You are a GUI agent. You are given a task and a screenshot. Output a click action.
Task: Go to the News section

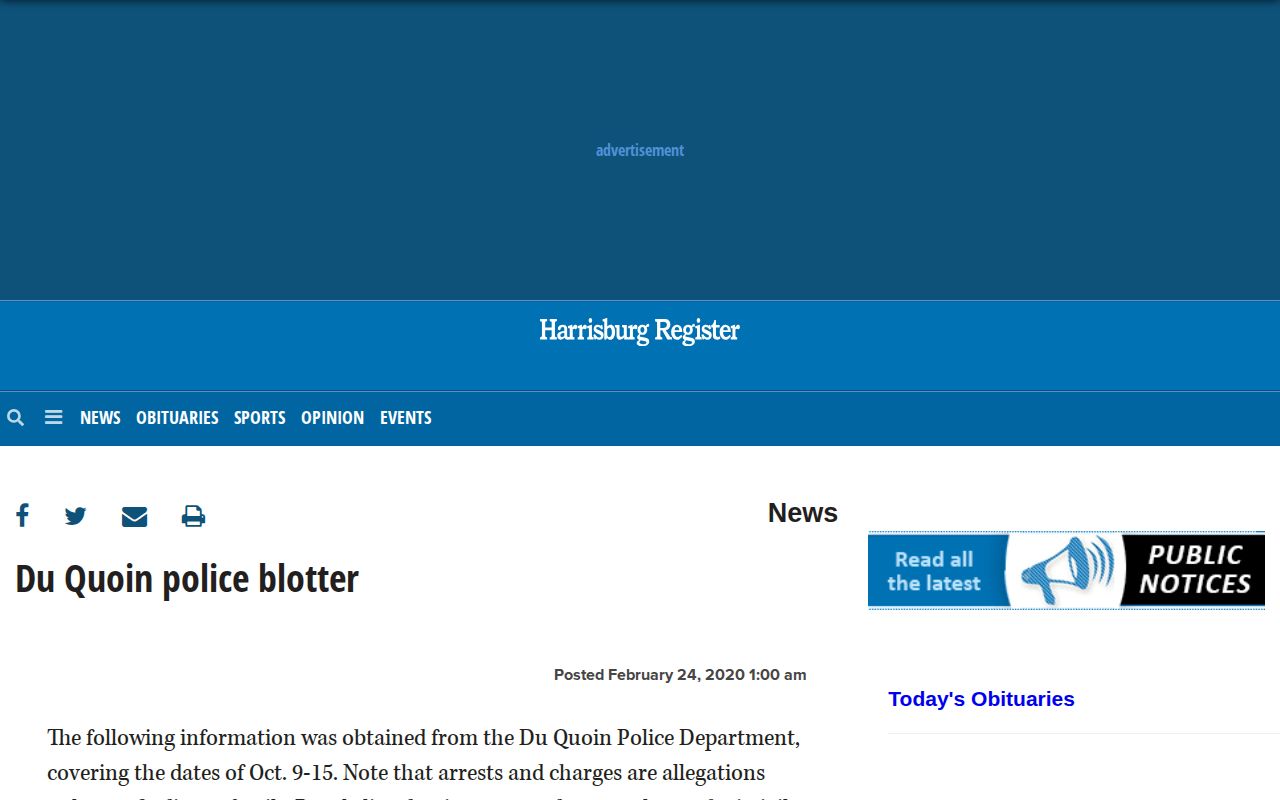100,418
